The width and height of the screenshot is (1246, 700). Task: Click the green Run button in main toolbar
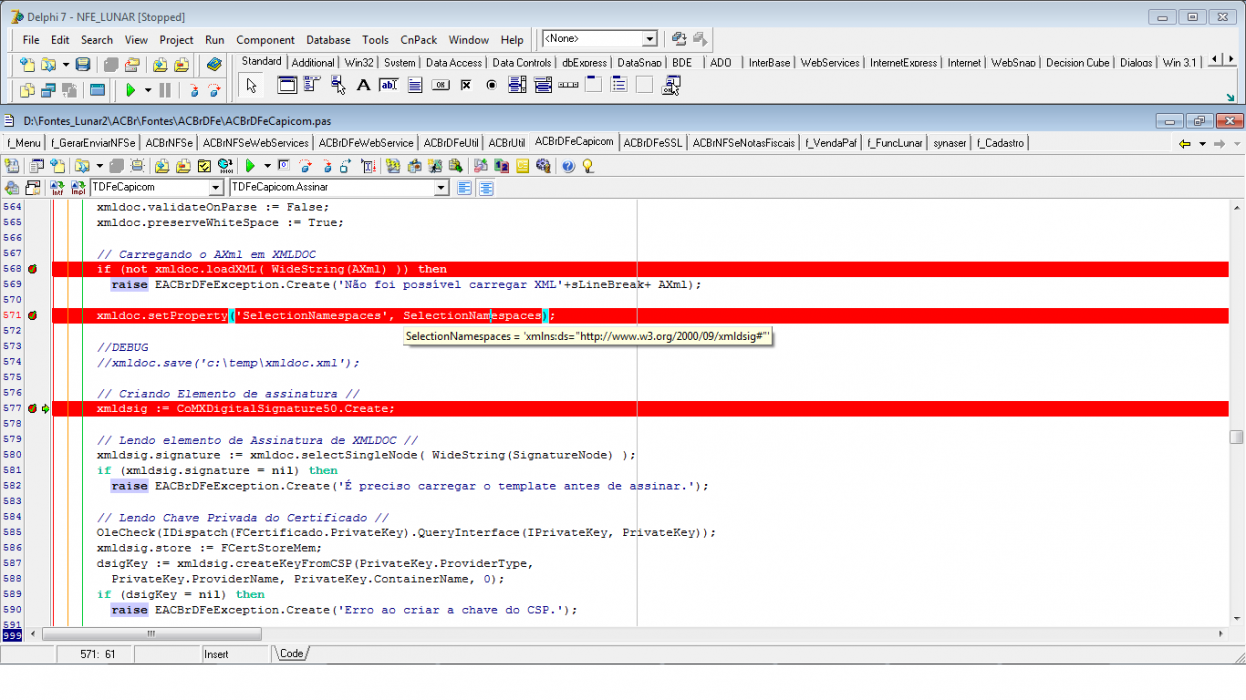tap(130, 90)
